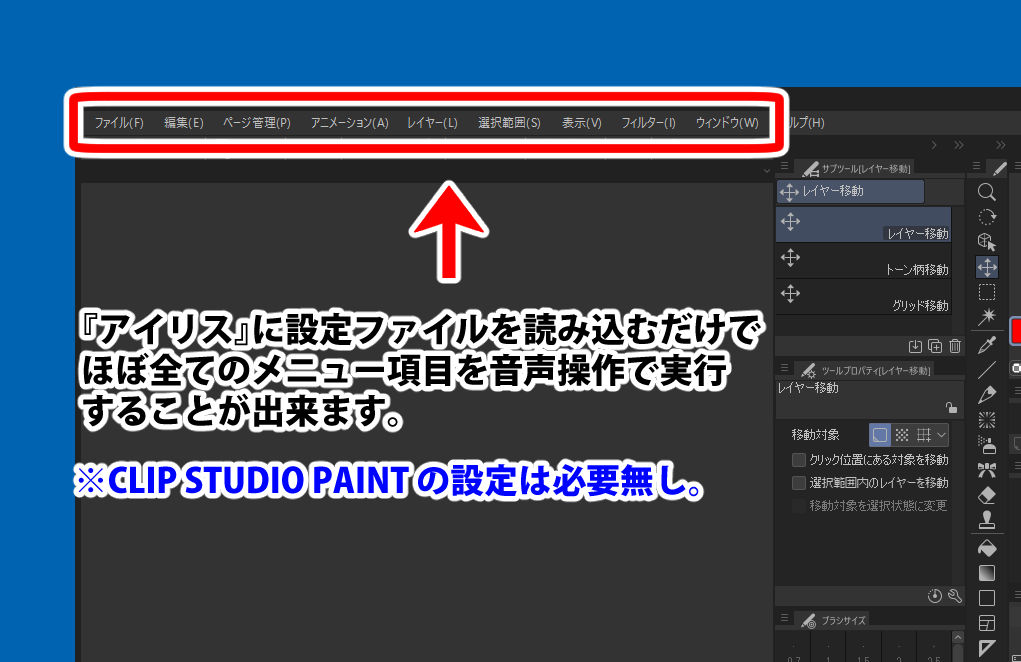The image size is (1021, 662).
Task: Select the Frame border panel tool
Action: coord(986,623)
